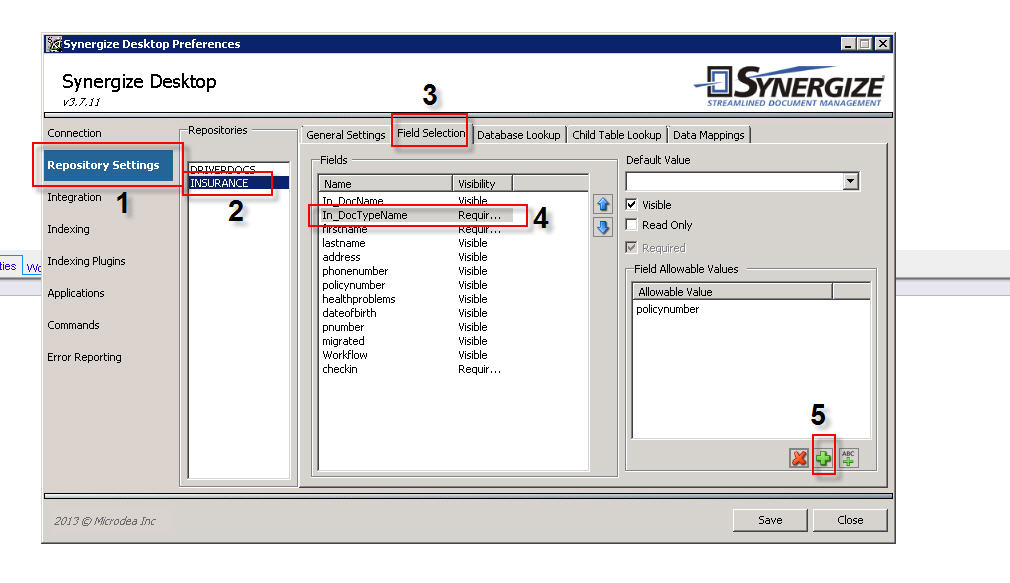Click the Close button
Image resolution: width=1010 pixels, height=583 pixels.
[850, 520]
